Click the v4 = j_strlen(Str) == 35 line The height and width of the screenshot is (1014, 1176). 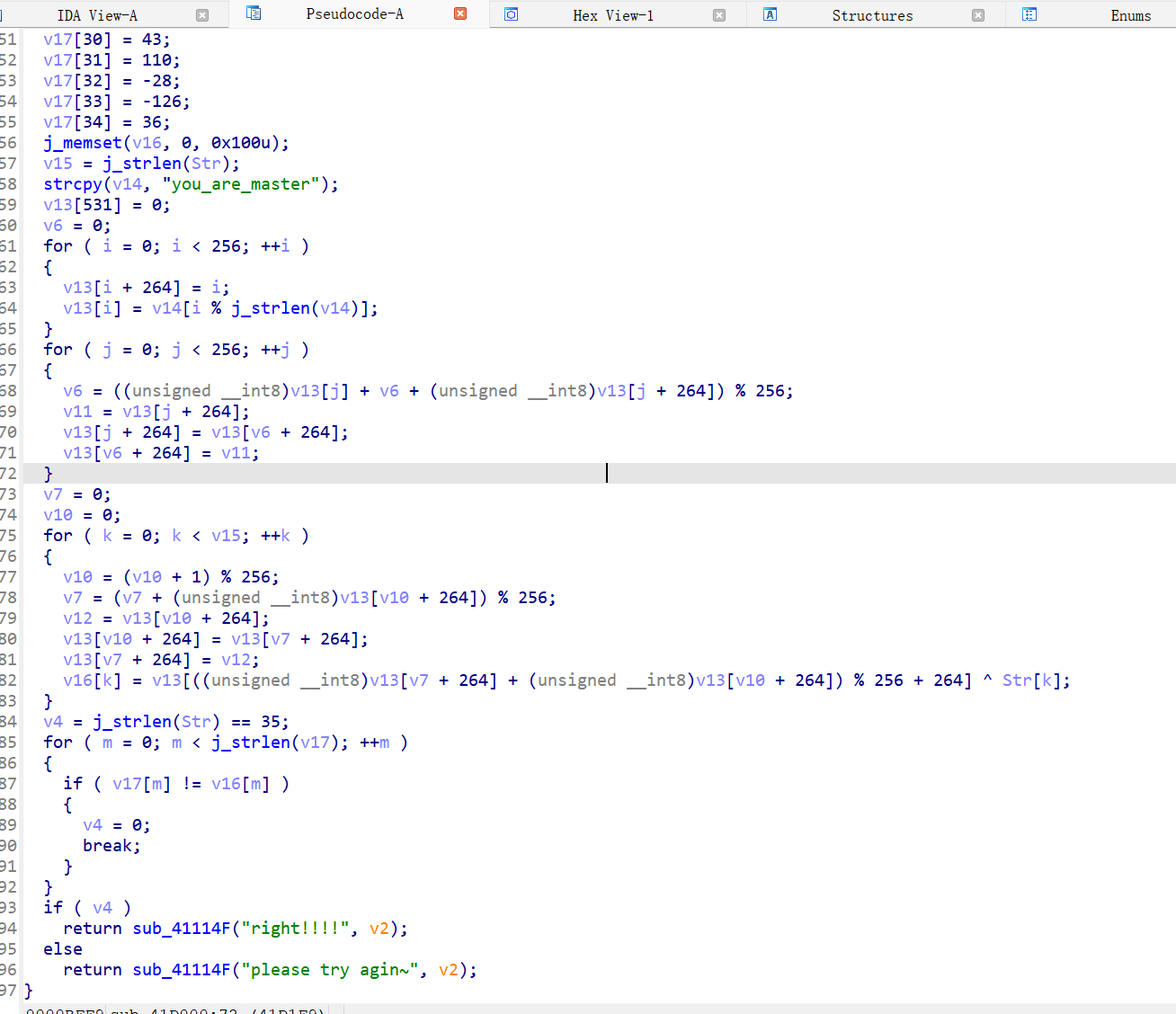tap(166, 722)
